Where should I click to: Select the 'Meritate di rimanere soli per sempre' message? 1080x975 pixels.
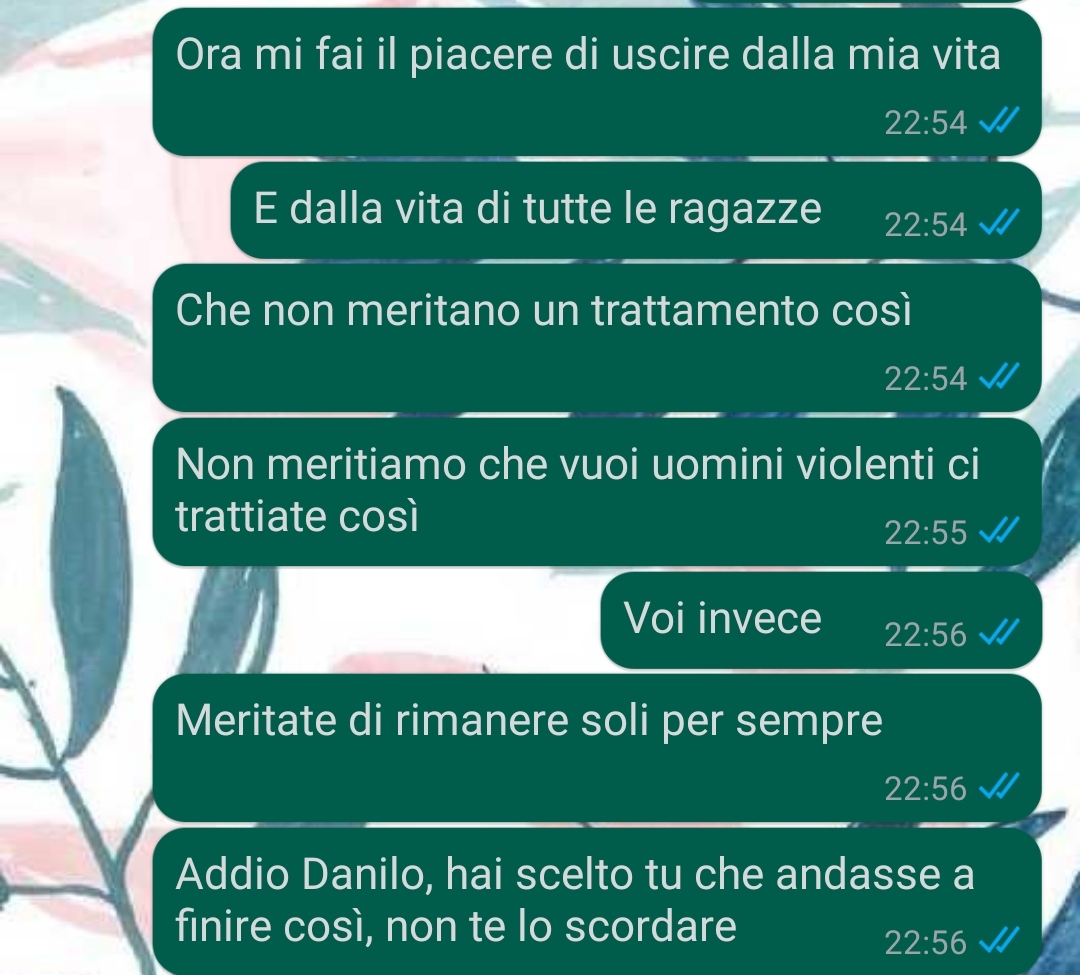pos(596,748)
